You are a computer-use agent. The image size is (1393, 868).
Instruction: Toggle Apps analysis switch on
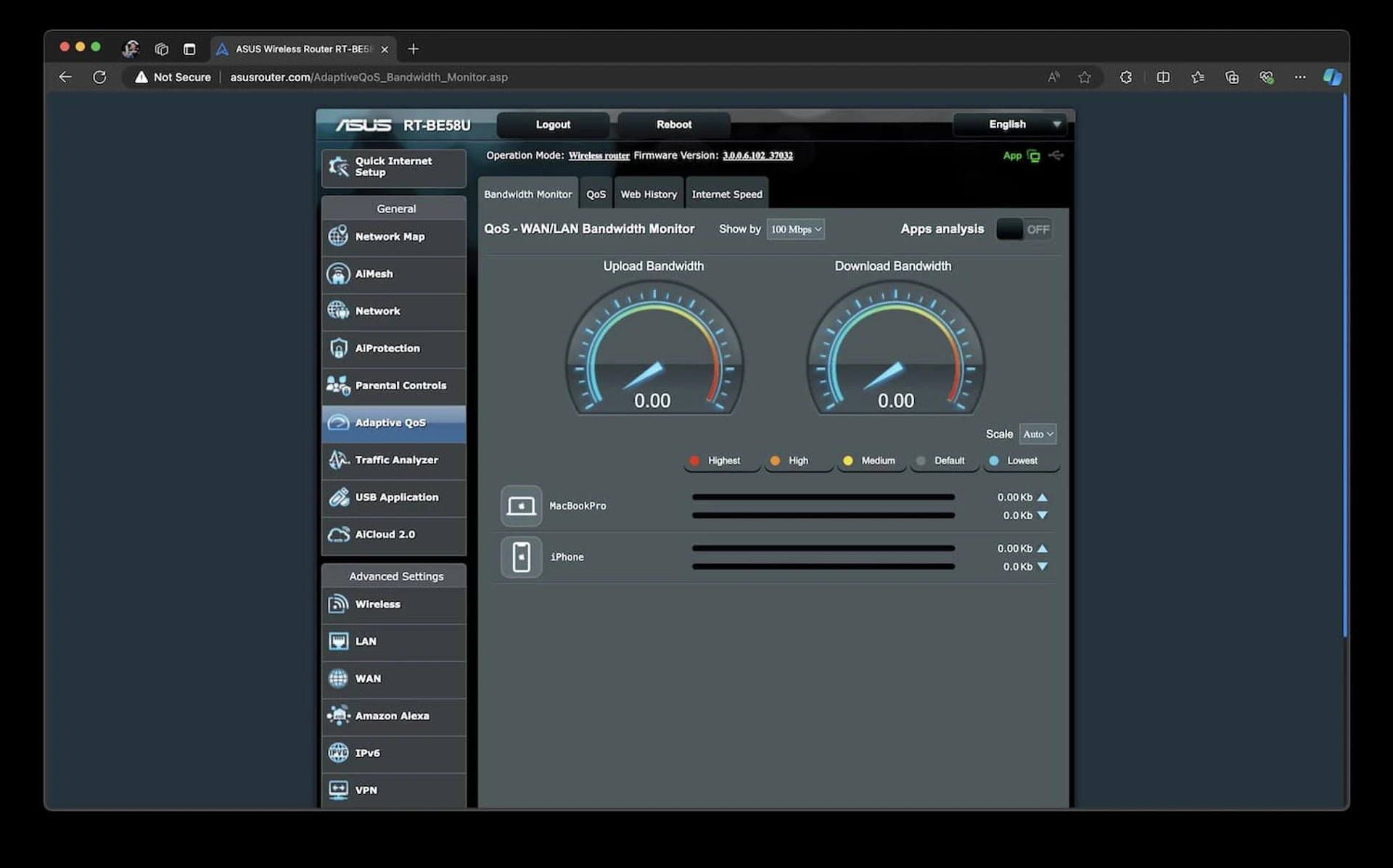click(x=1024, y=229)
